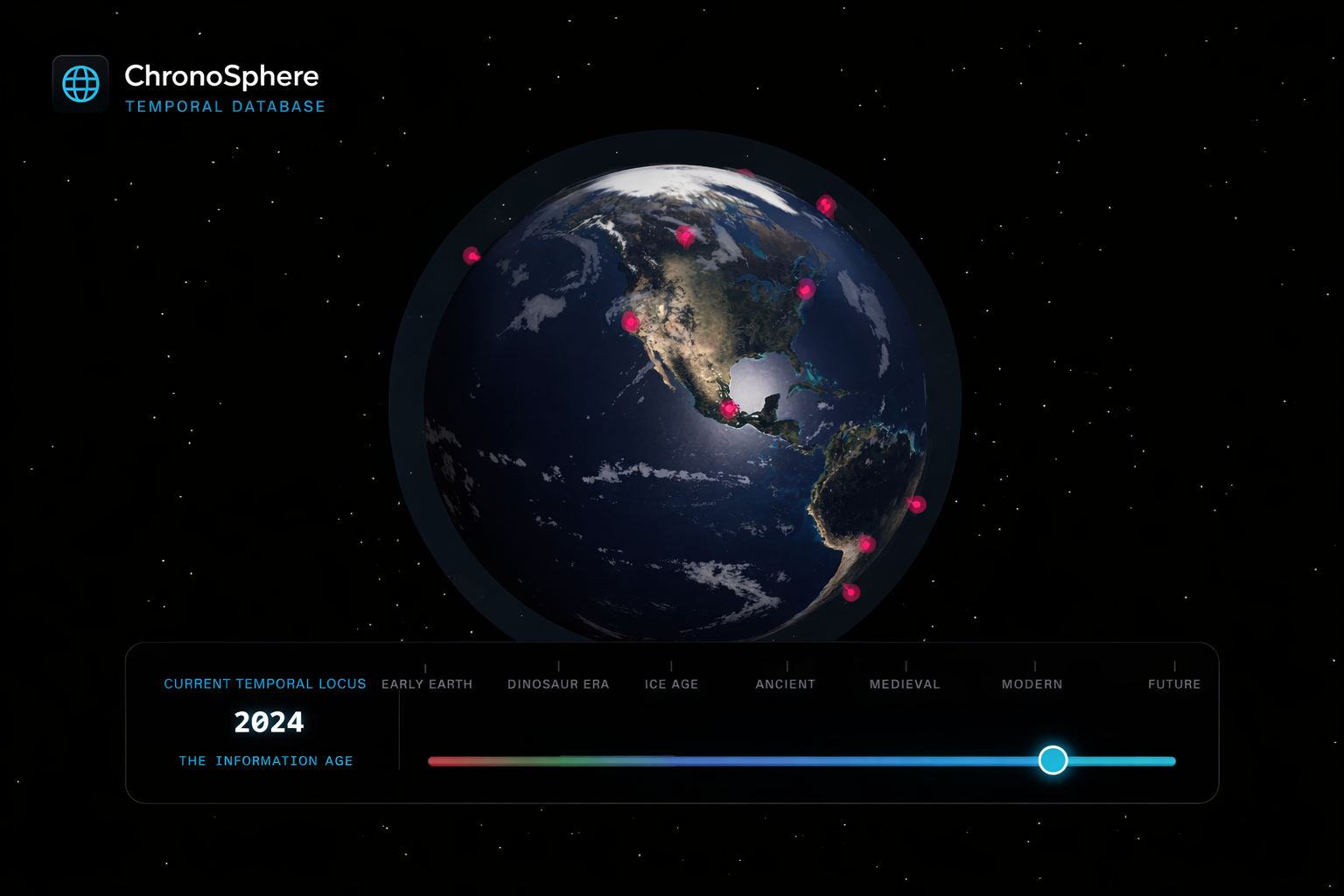Jump to the ICE AGE era label
Viewport: 1344px width, 896px height.
click(x=672, y=684)
